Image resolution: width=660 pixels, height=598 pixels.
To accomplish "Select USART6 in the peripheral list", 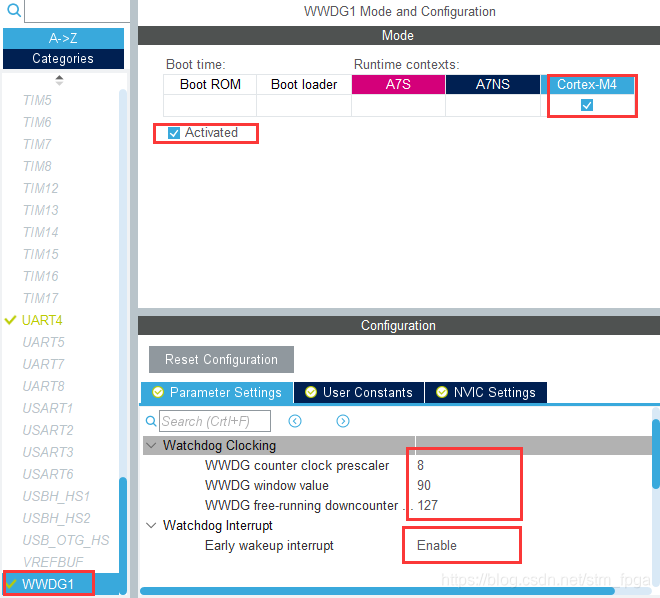I will [x=48, y=474].
